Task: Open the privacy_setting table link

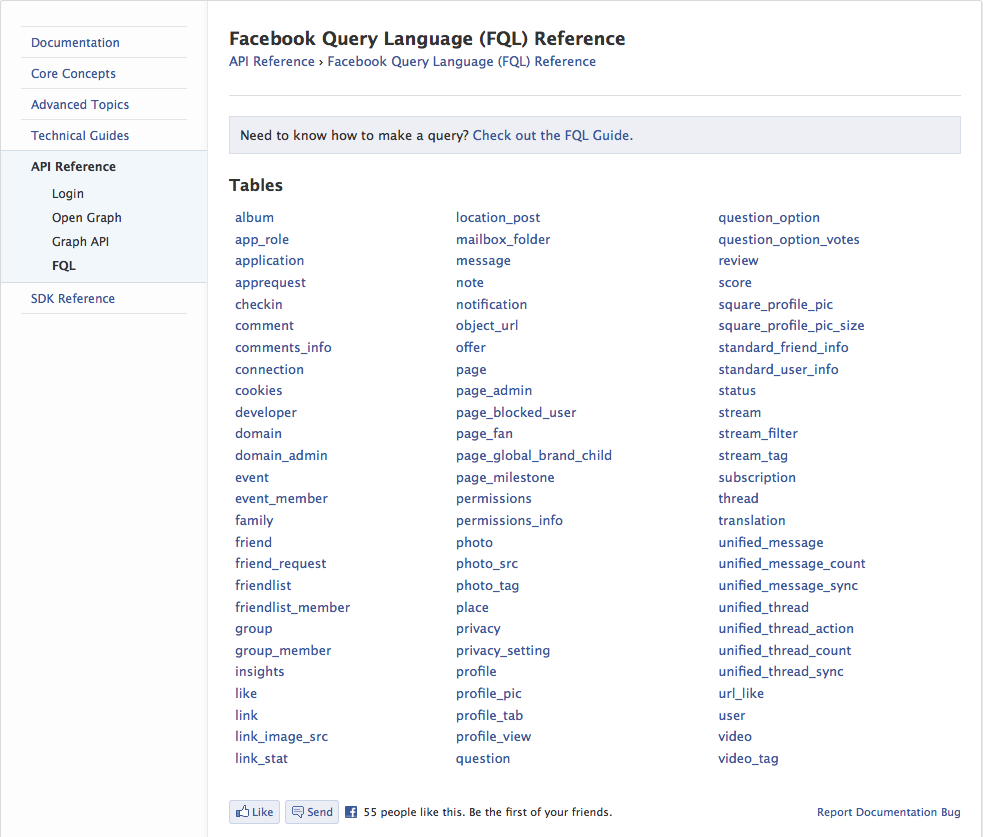Action: [503, 651]
